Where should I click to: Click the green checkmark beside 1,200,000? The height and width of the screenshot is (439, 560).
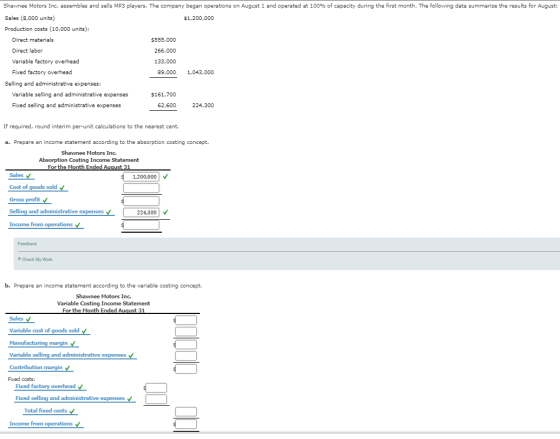coord(165,176)
